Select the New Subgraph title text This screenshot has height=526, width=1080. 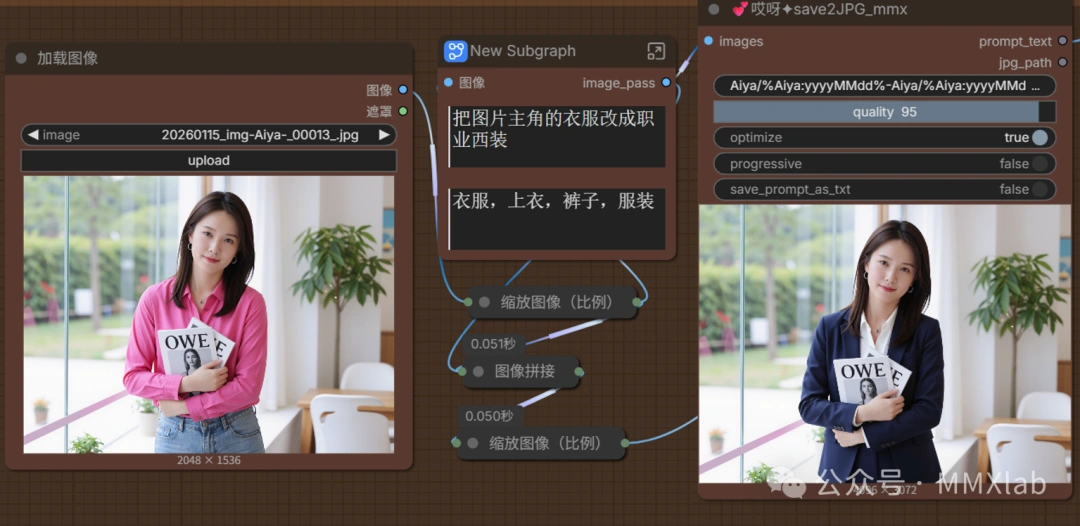(523, 51)
